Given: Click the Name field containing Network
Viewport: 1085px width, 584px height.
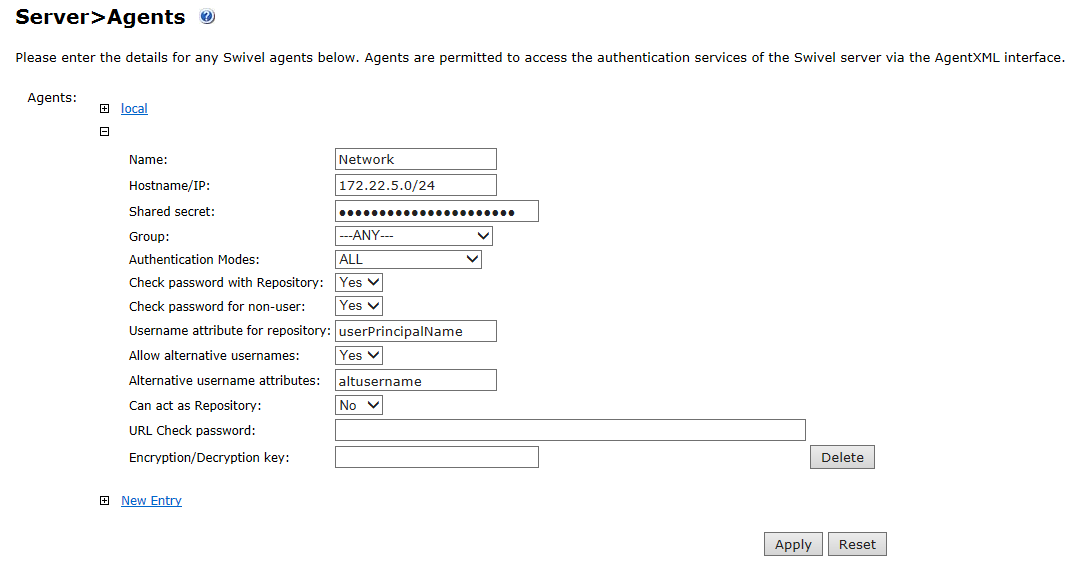Looking at the screenshot, I should pos(415,158).
